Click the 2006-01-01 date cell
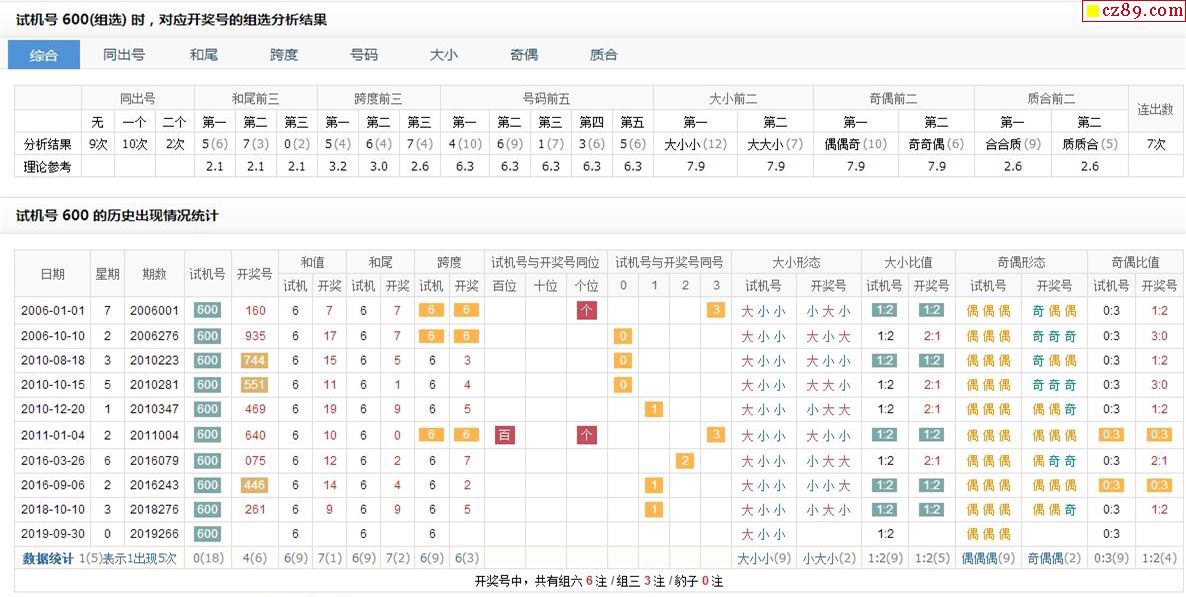 click(x=53, y=310)
